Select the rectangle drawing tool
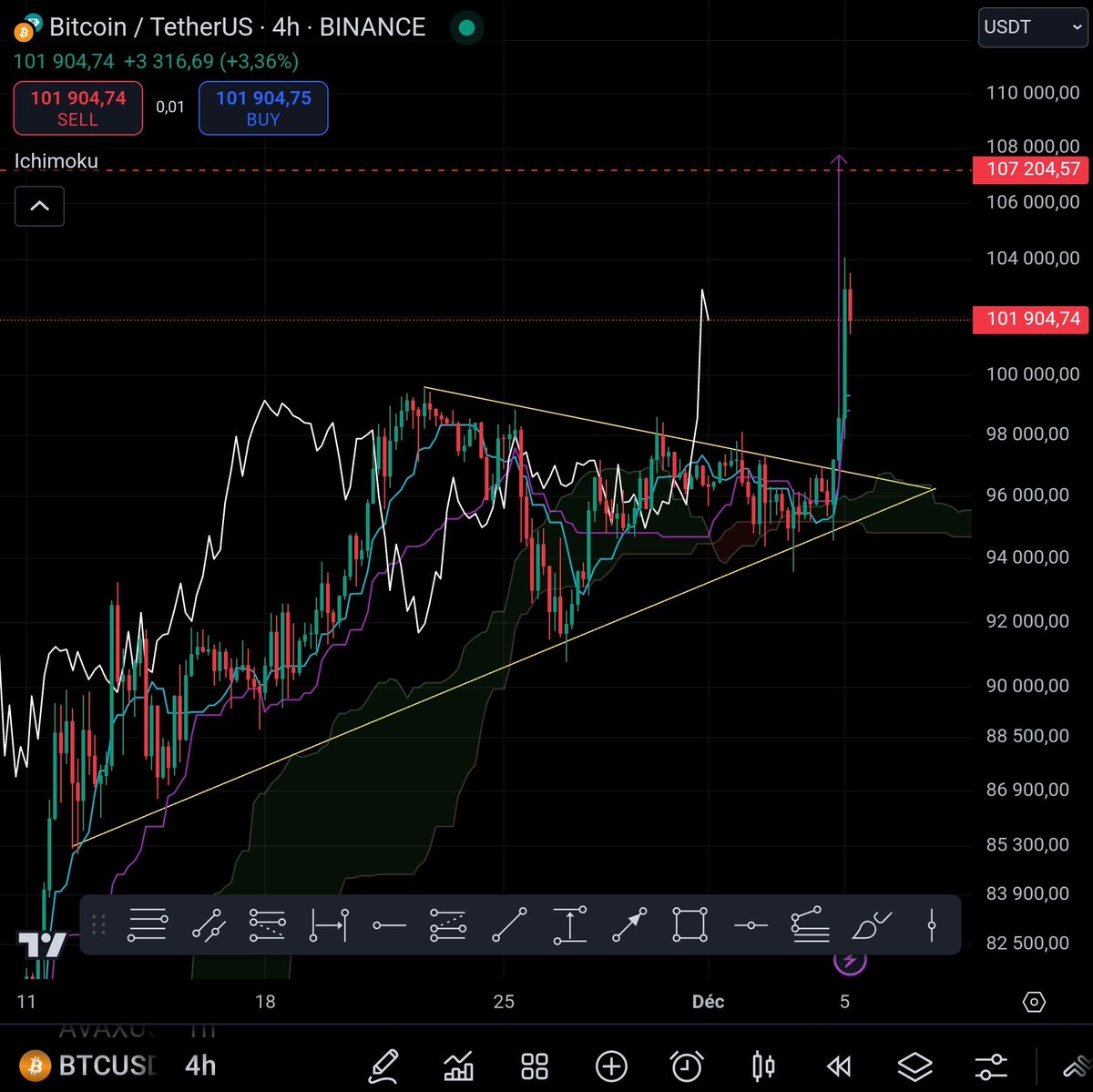 coord(690,925)
